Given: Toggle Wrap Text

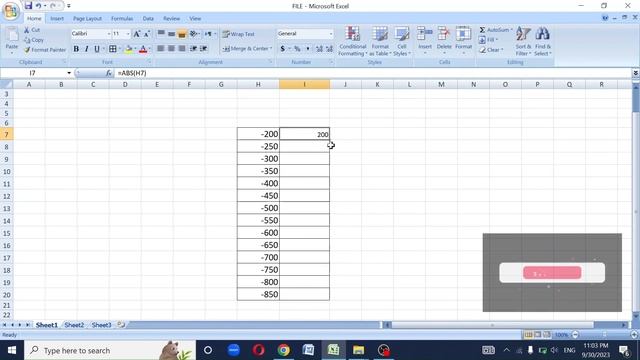Looking at the screenshot, I should point(239,34).
